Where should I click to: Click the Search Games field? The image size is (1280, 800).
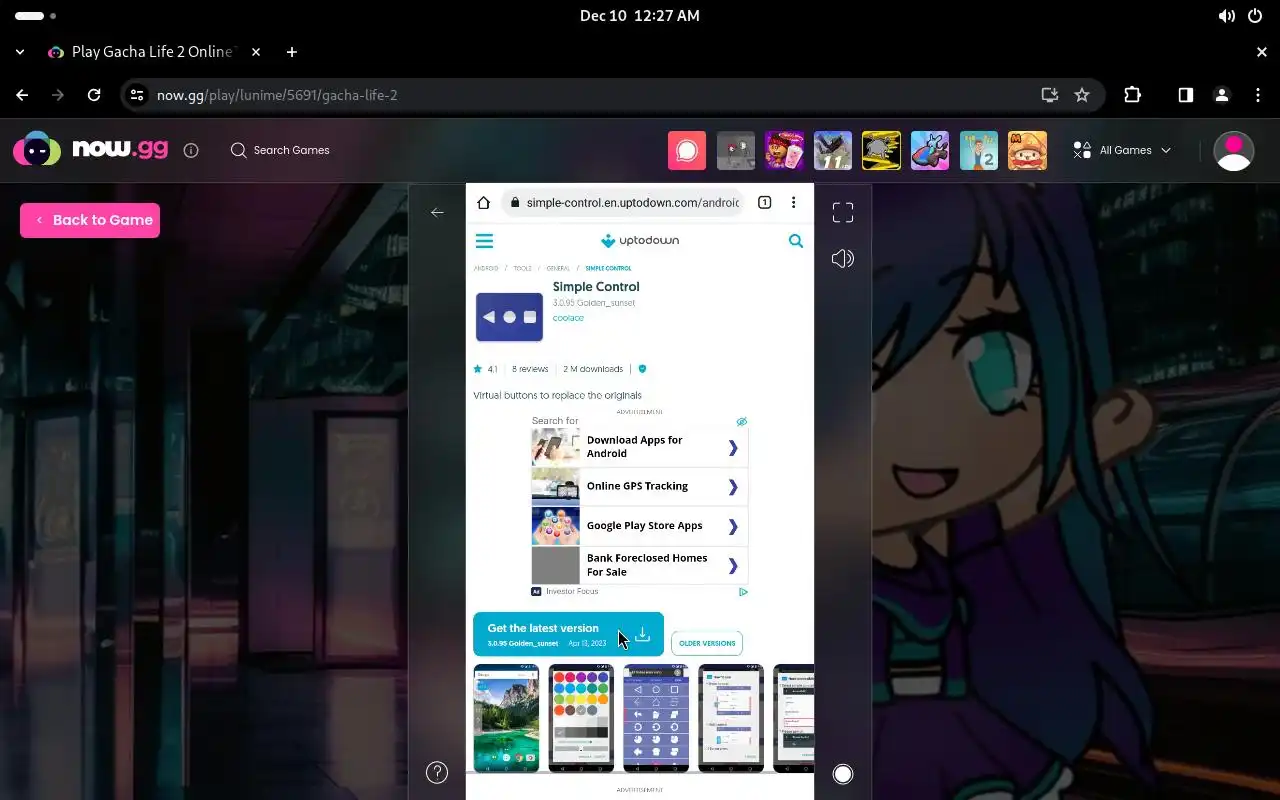click(x=280, y=150)
